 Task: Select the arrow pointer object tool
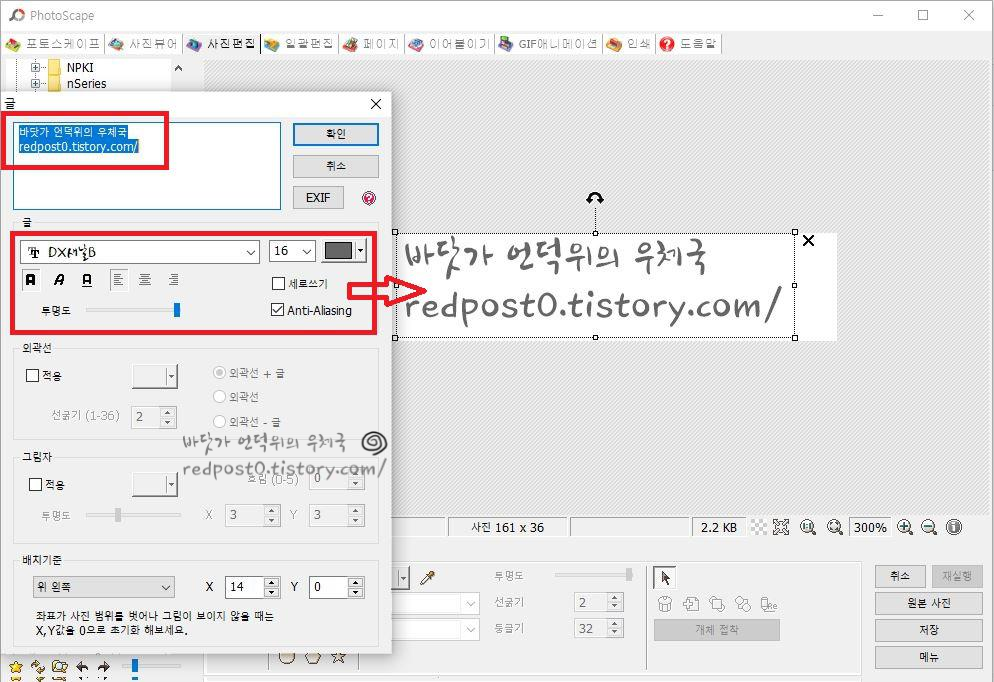664,577
